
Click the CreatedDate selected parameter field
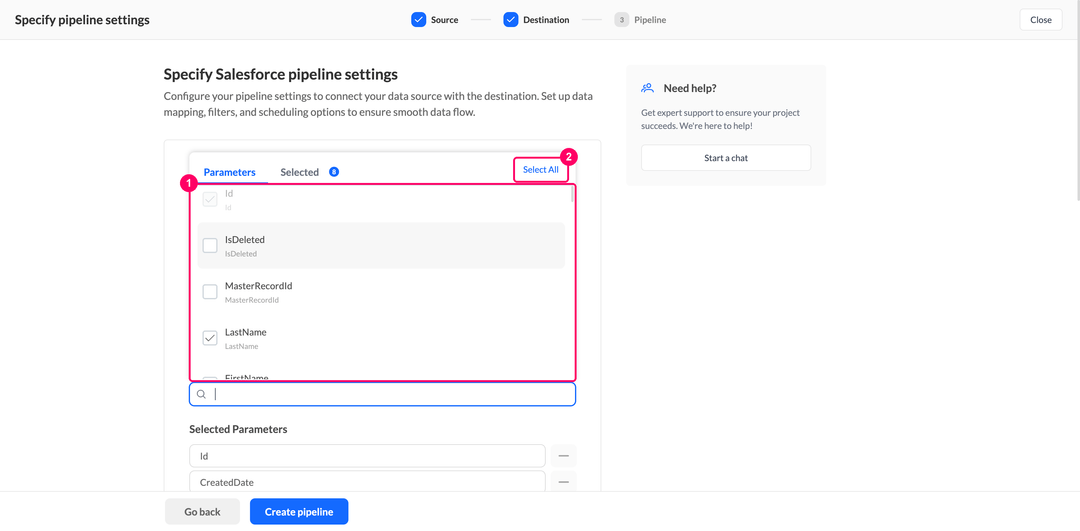pyautogui.click(x=368, y=482)
